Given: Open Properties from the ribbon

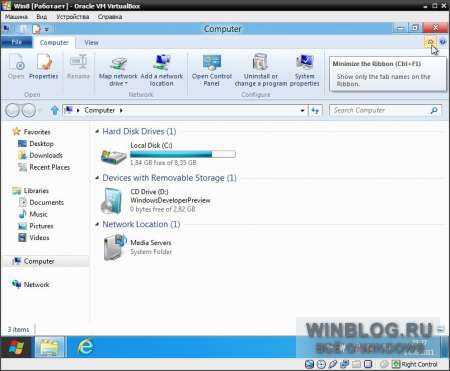Looking at the screenshot, I should [44, 67].
